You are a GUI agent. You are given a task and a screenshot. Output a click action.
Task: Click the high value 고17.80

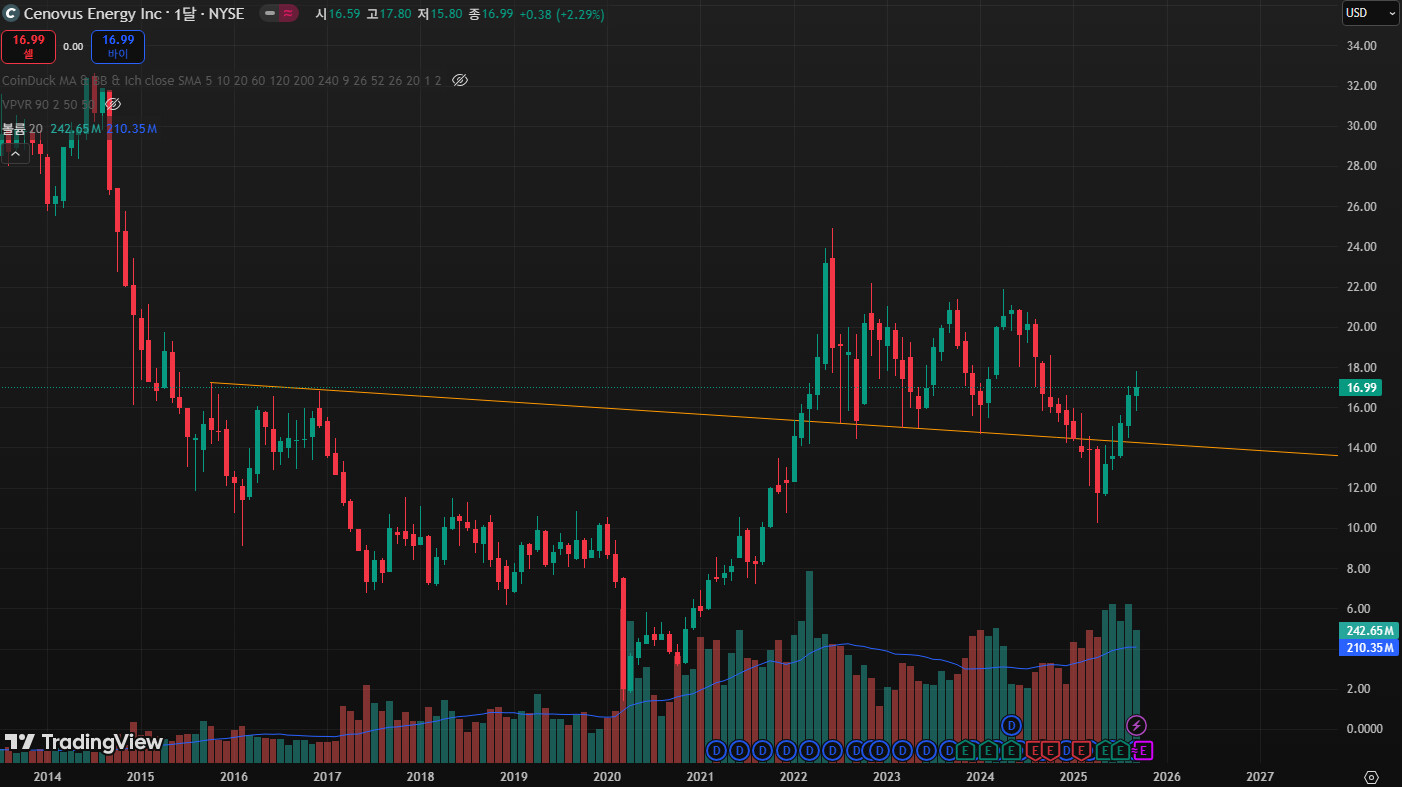[x=388, y=14]
